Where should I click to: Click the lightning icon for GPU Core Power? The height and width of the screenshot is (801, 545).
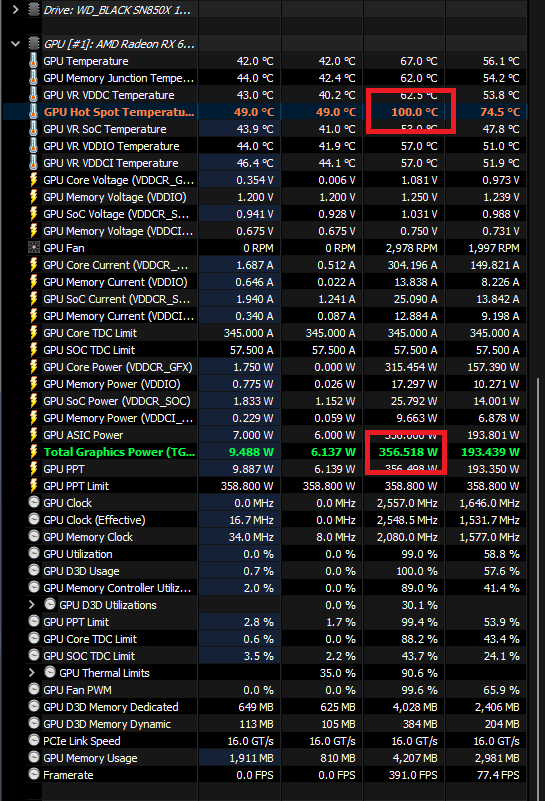[34, 367]
